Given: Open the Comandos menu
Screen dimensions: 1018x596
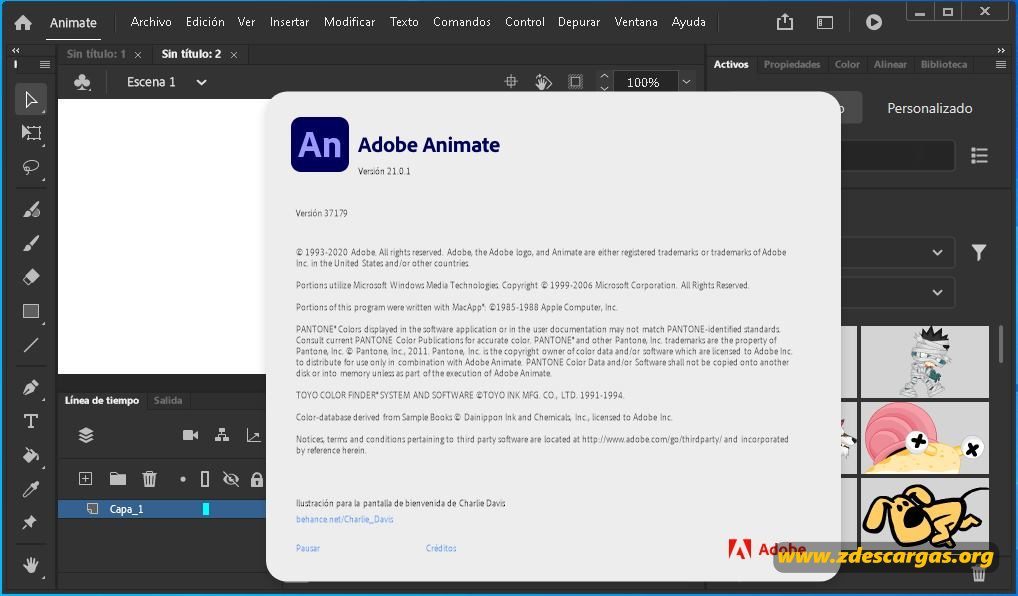Looking at the screenshot, I should tap(462, 22).
